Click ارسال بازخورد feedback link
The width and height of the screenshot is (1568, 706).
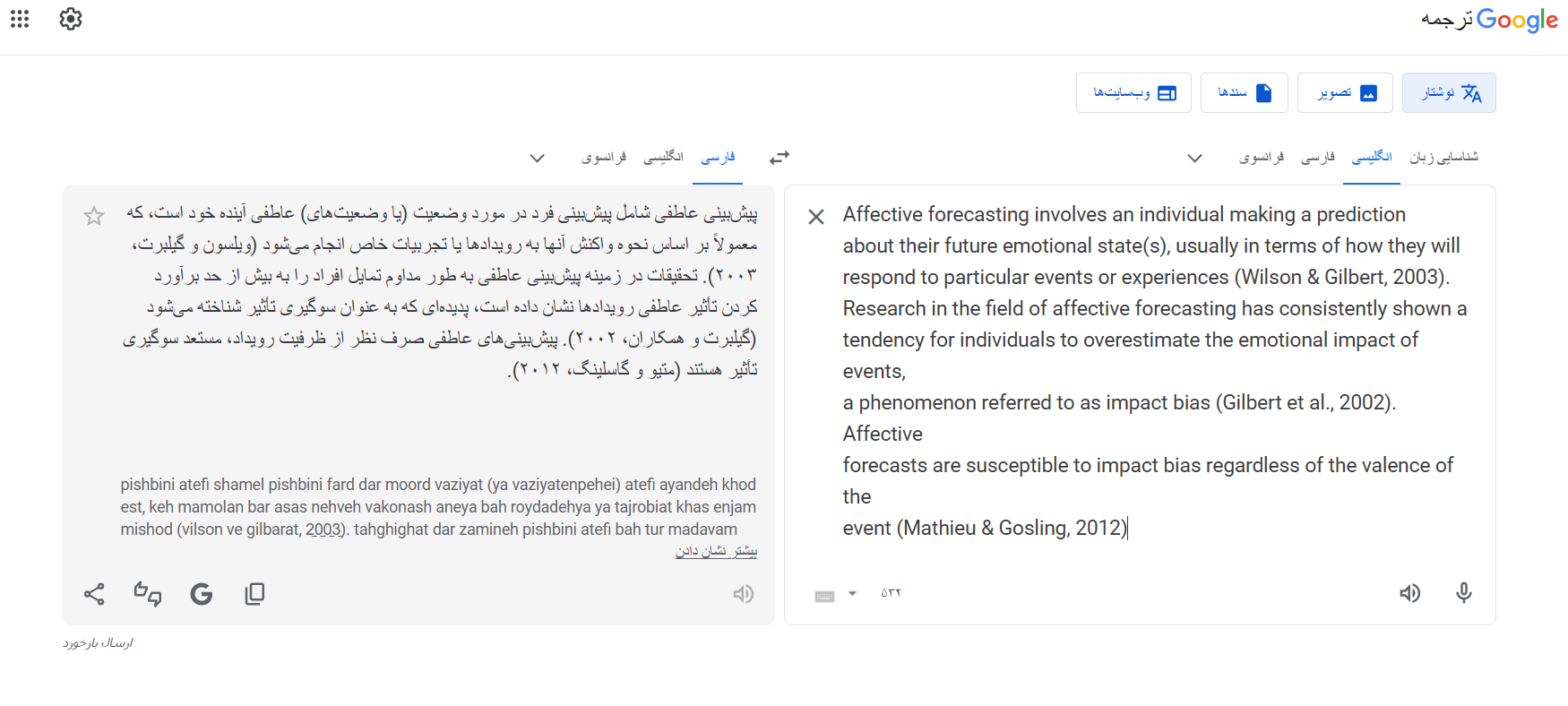tap(98, 643)
